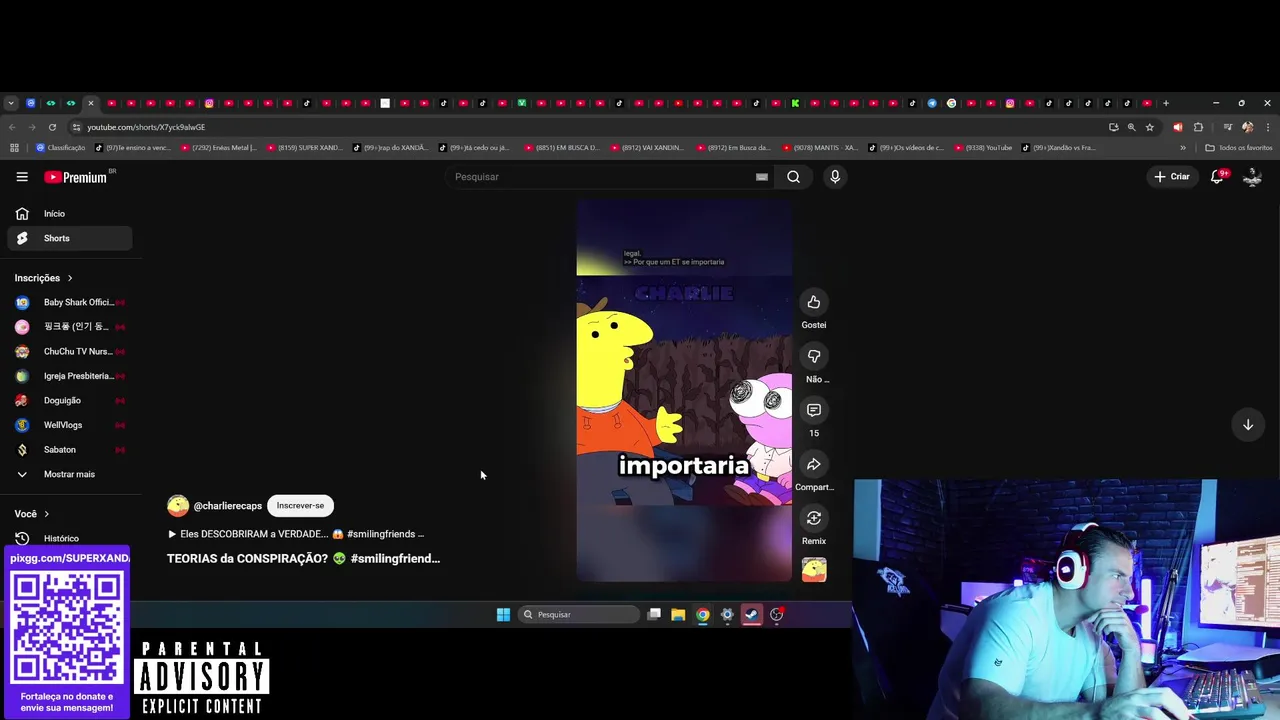Image resolution: width=1280 pixels, height=720 pixels.
Task: Open the tab search dropdown arrow
Action: tap(11, 103)
